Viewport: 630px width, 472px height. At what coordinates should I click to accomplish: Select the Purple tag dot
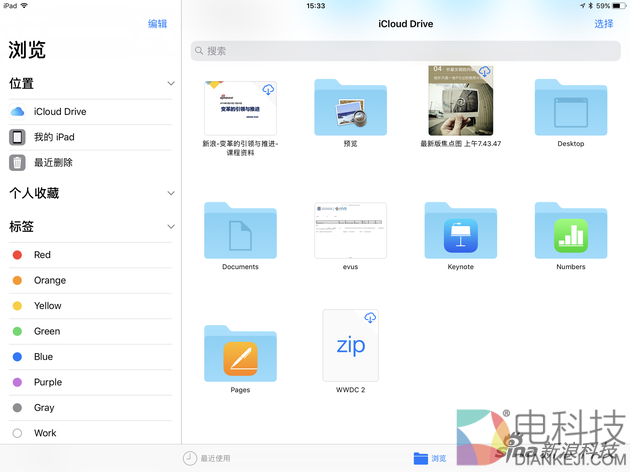tap(17, 382)
